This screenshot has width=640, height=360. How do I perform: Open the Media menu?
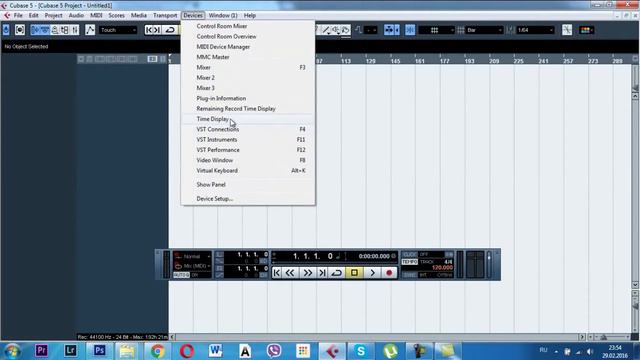click(x=139, y=16)
